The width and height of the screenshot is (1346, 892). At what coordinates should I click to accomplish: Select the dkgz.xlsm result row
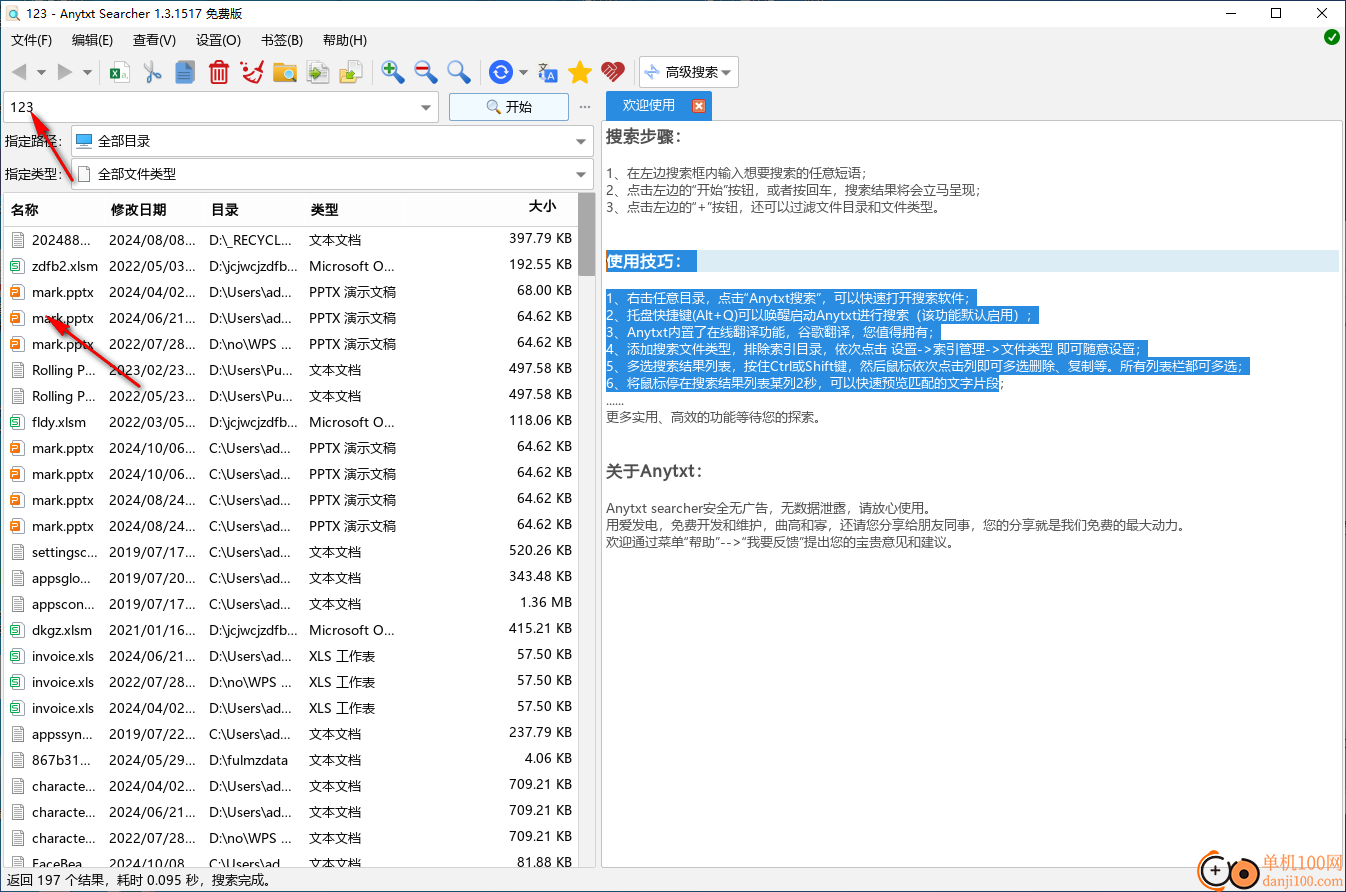(291, 630)
